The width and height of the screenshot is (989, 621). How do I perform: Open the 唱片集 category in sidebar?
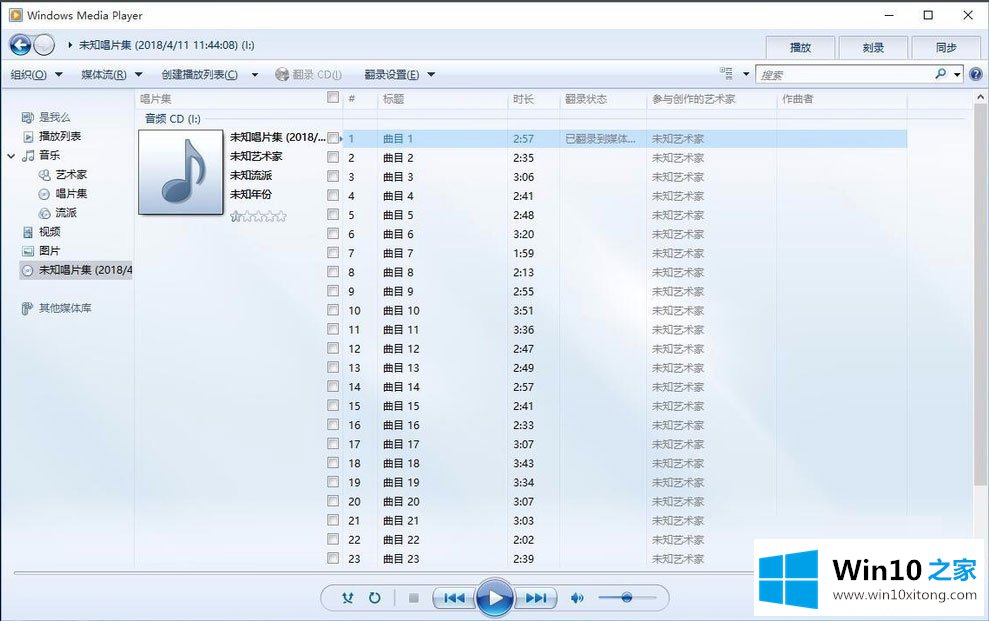pos(63,194)
